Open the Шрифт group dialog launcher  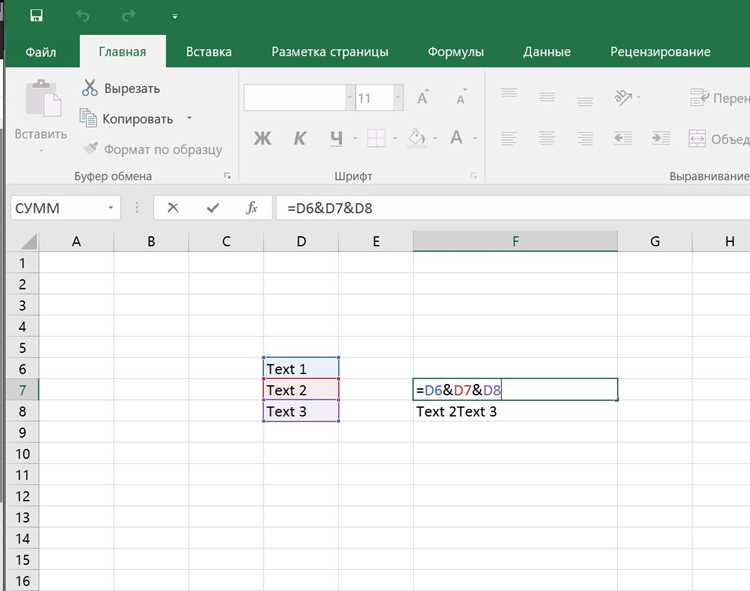(x=474, y=176)
